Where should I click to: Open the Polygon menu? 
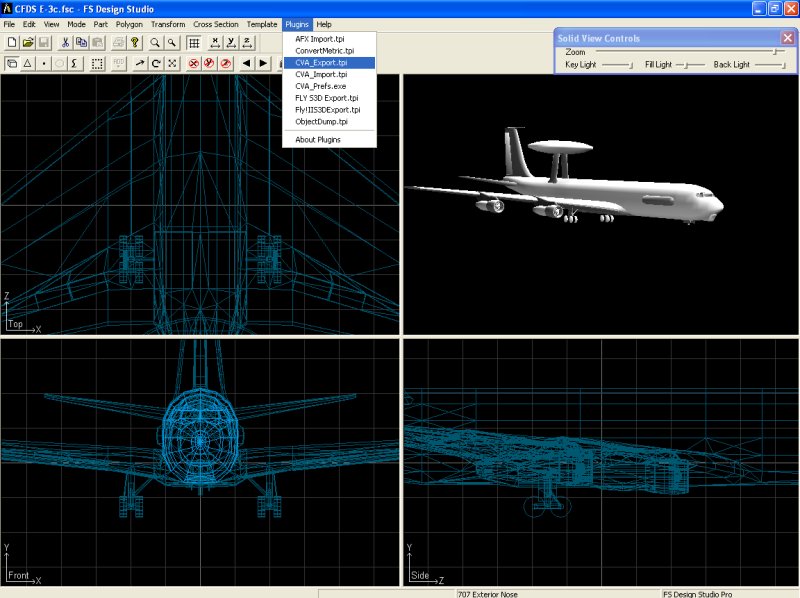[129, 24]
